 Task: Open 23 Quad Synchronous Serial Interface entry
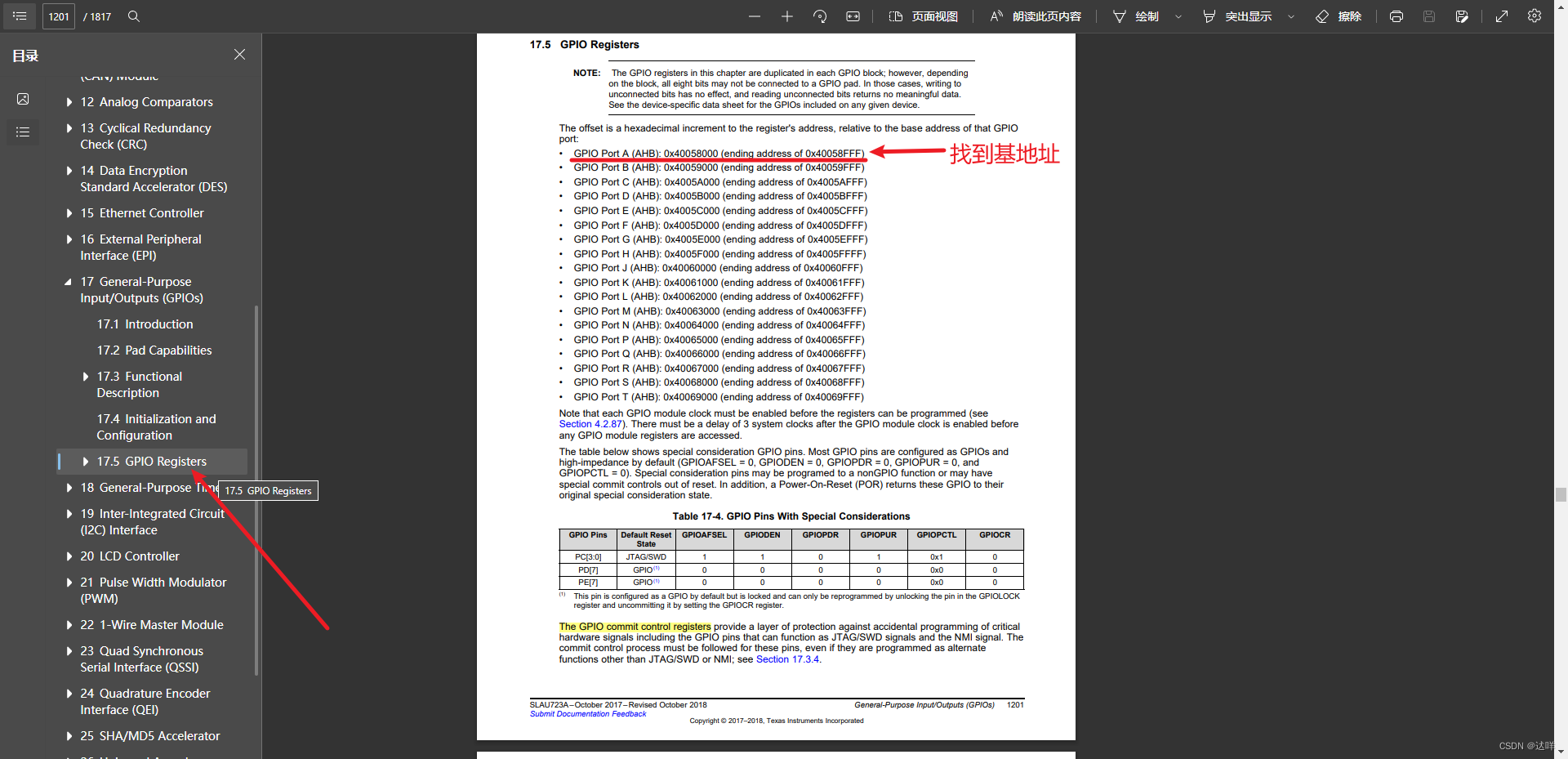142,659
